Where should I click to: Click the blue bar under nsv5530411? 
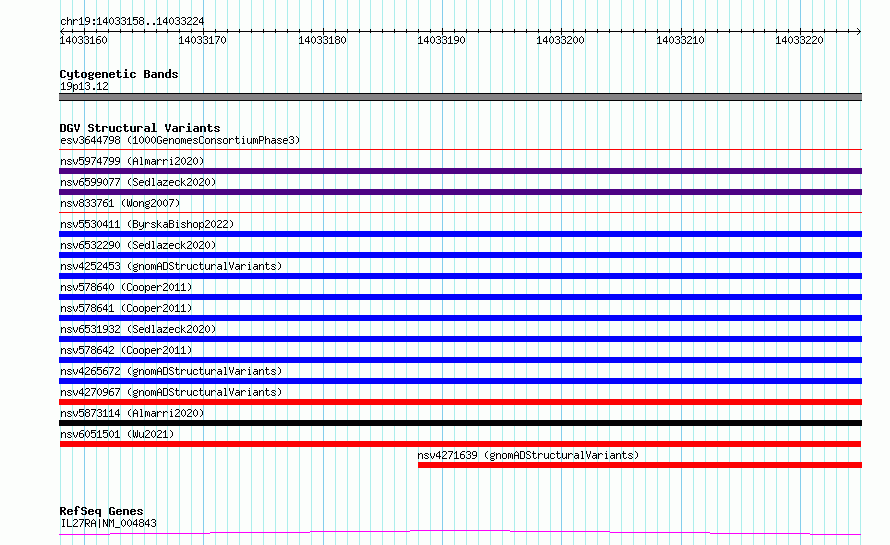pos(460,234)
